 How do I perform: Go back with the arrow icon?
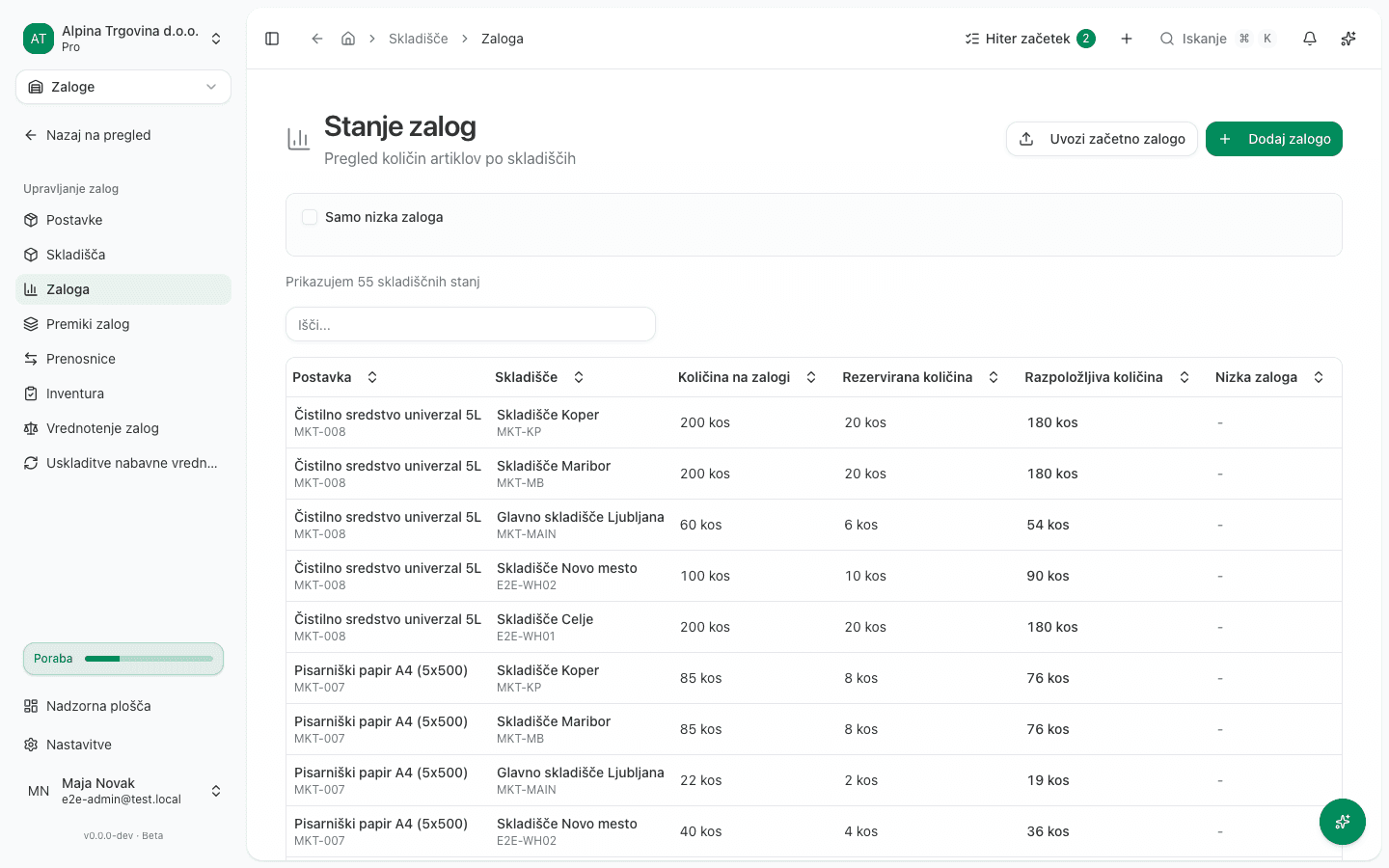click(x=316, y=39)
